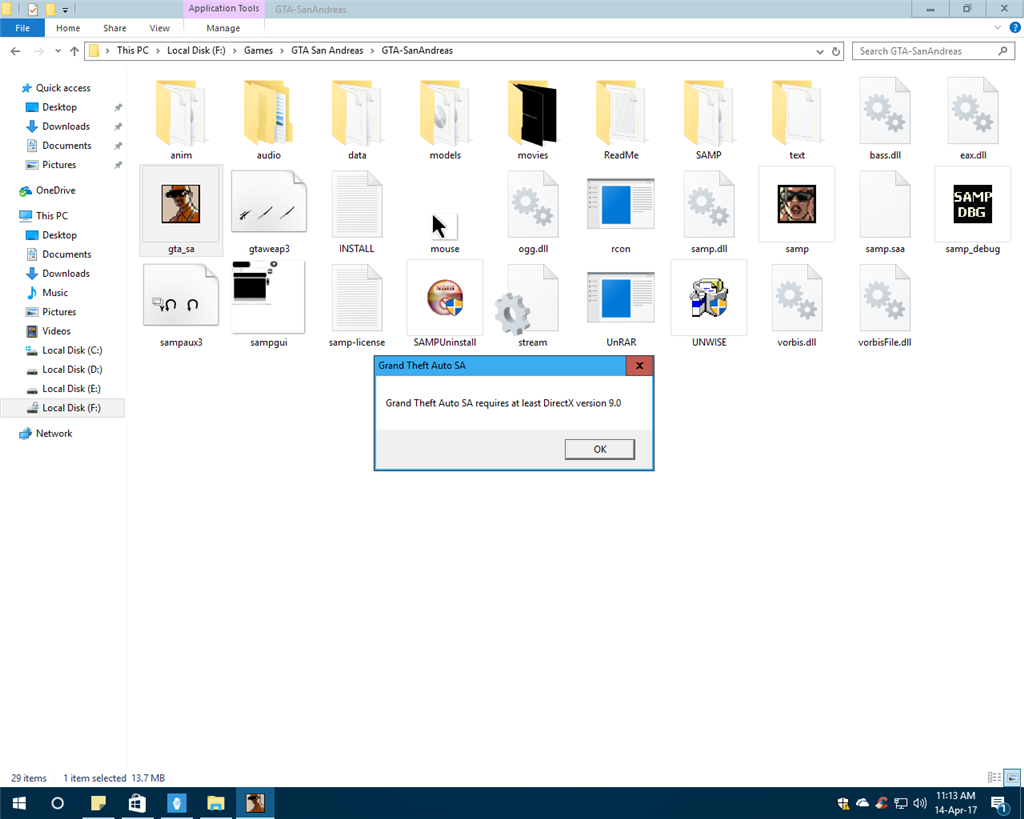Select the mouse cursor file icon

tap(445, 225)
